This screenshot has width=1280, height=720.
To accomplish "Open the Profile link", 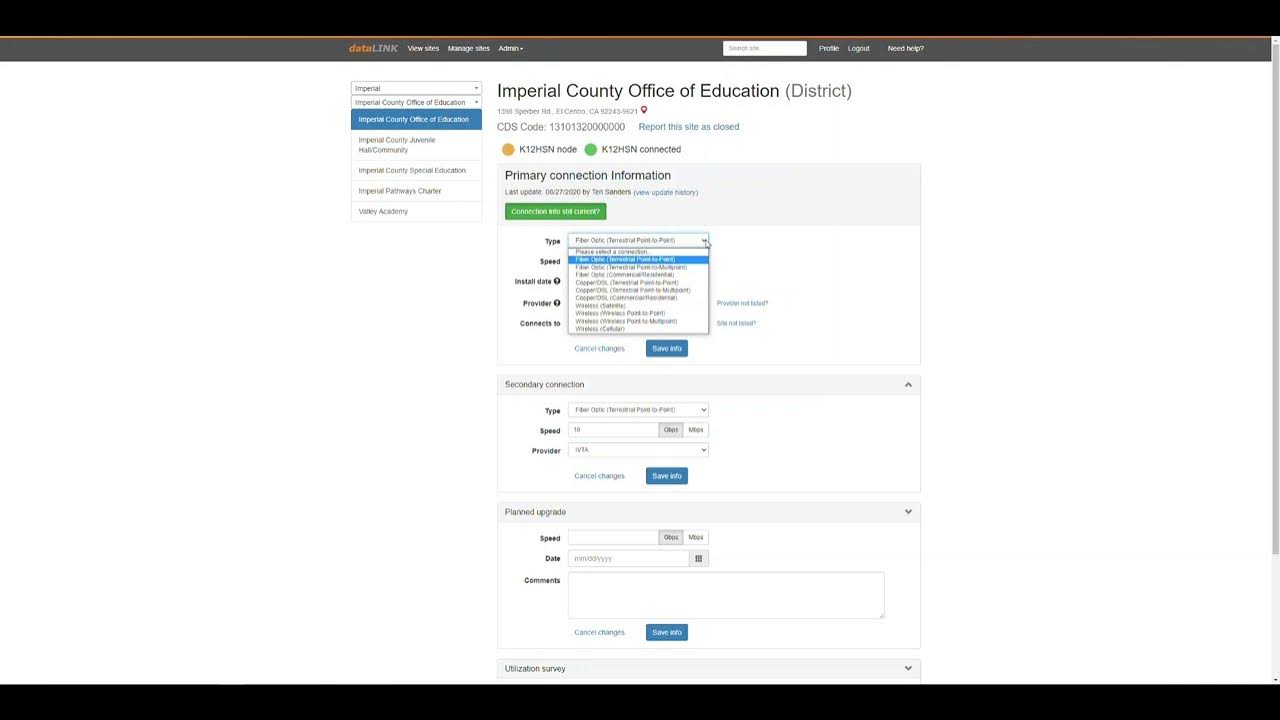I will pos(829,48).
